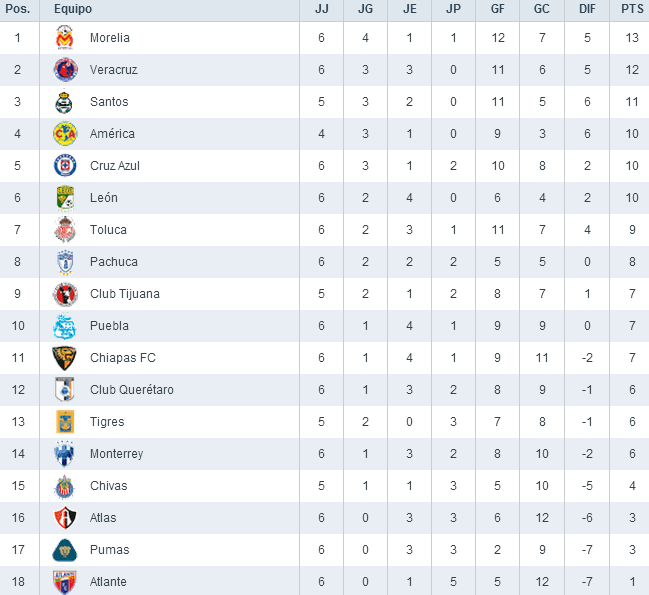The image size is (649, 595).
Task: Select the Monterrey club badge
Action: (x=65, y=454)
